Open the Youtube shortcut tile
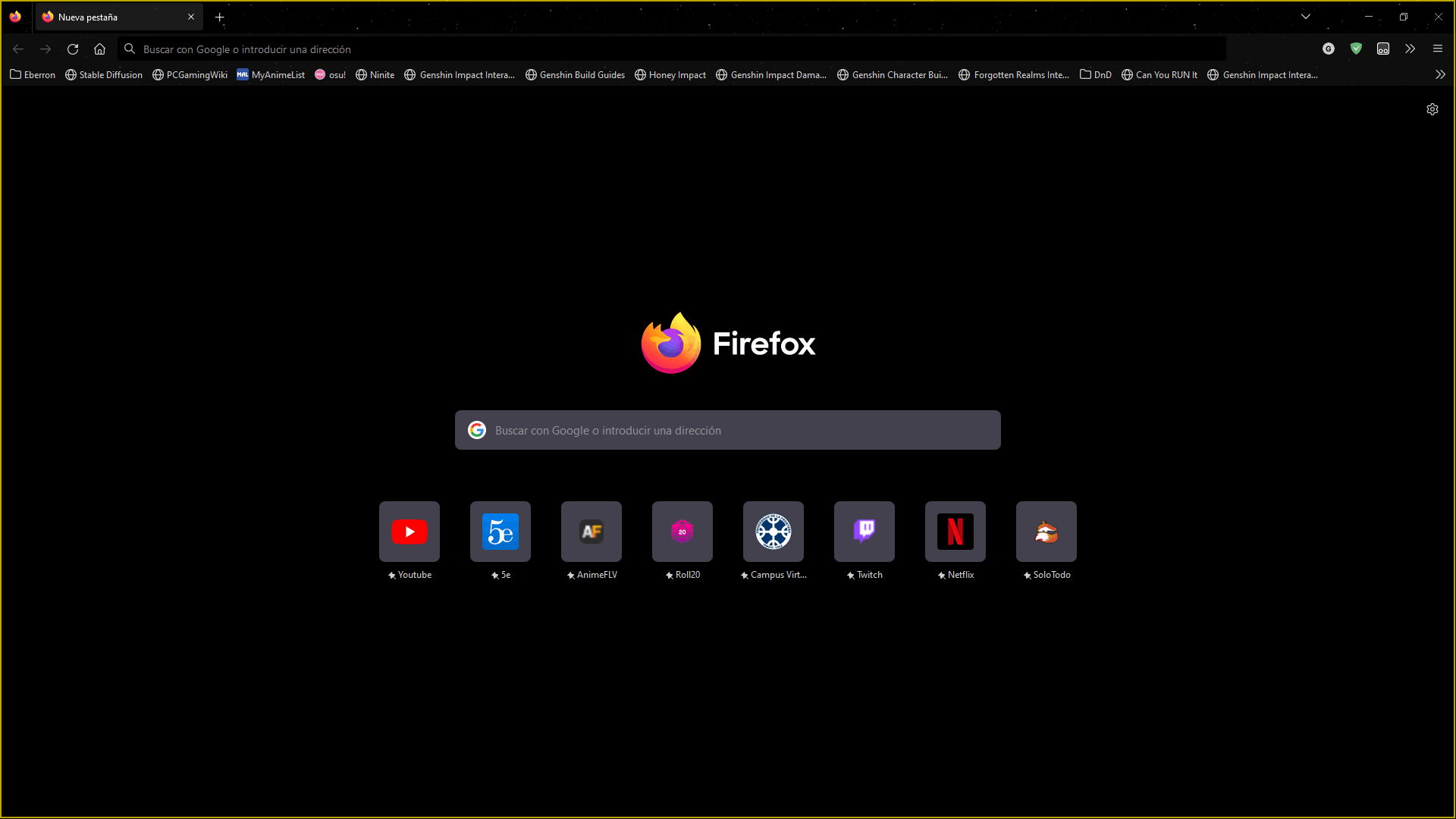This screenshot has width=1456, height=819. point(409,532)
